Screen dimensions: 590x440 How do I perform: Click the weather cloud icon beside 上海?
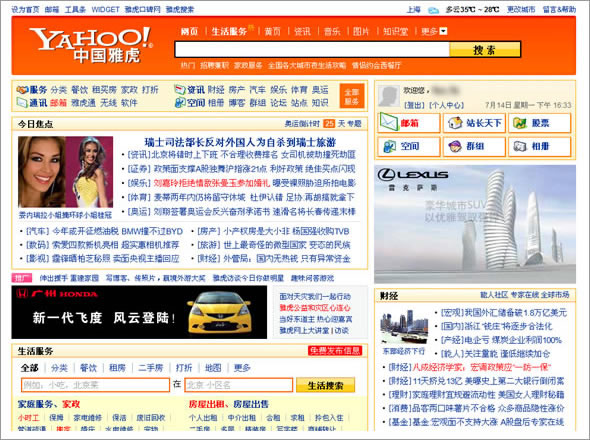pyautogui.click(x=433, y=10)
